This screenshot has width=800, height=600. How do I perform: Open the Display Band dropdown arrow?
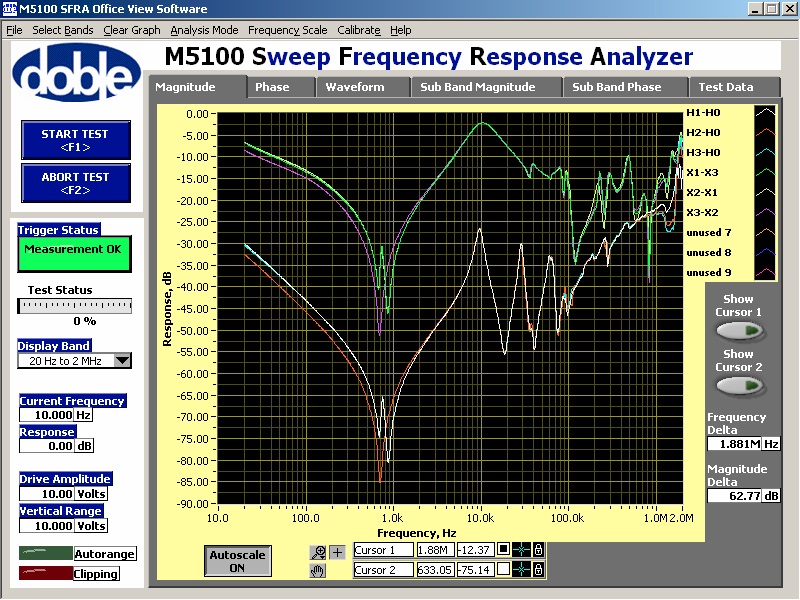122,361
